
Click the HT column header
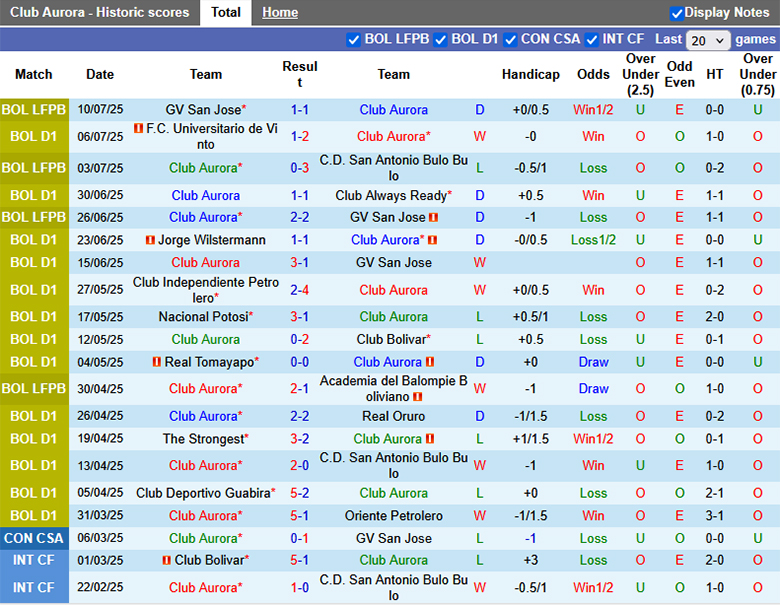(714, 74)
